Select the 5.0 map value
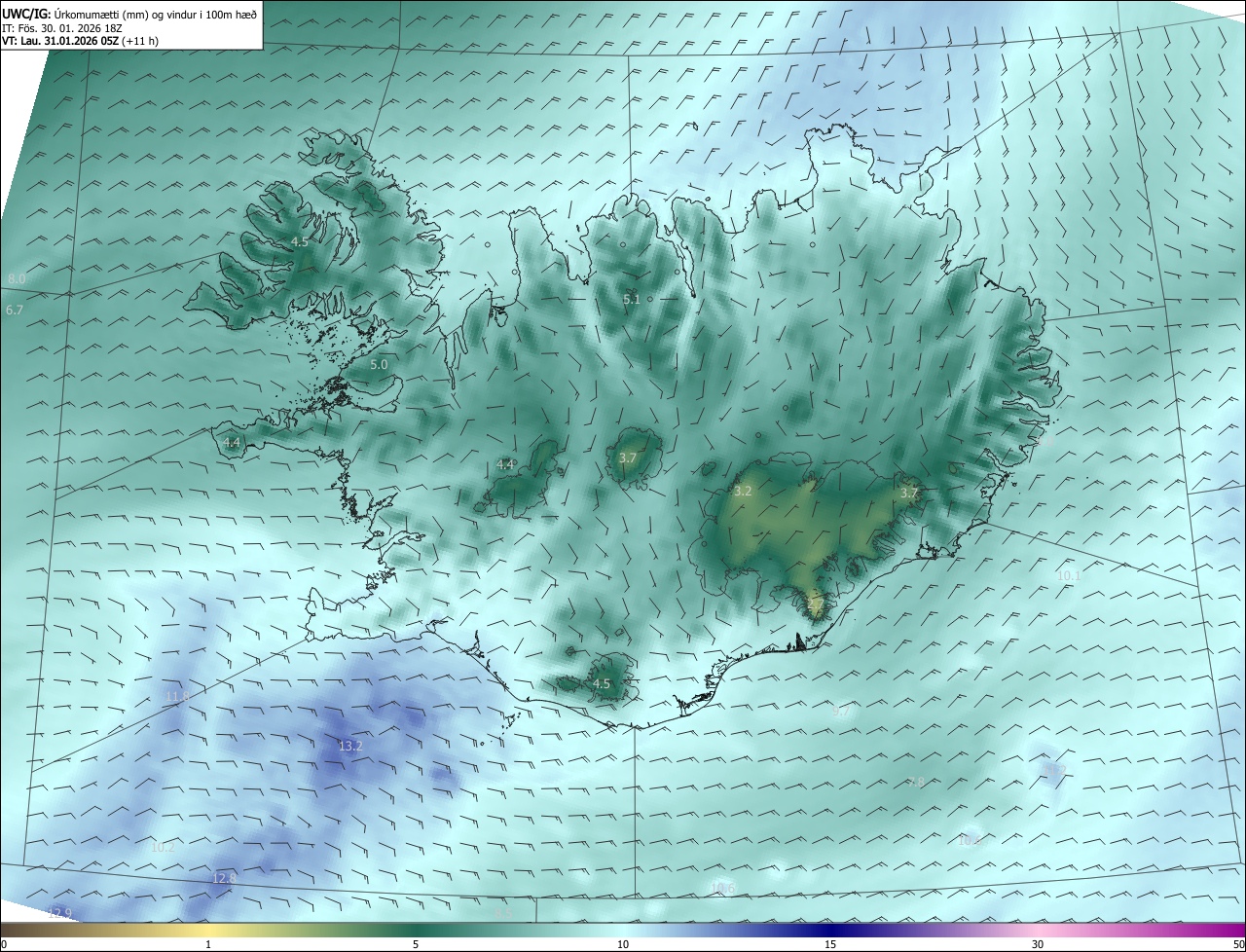Viewport: 1246px width, 952px height. tap(380, 364)
